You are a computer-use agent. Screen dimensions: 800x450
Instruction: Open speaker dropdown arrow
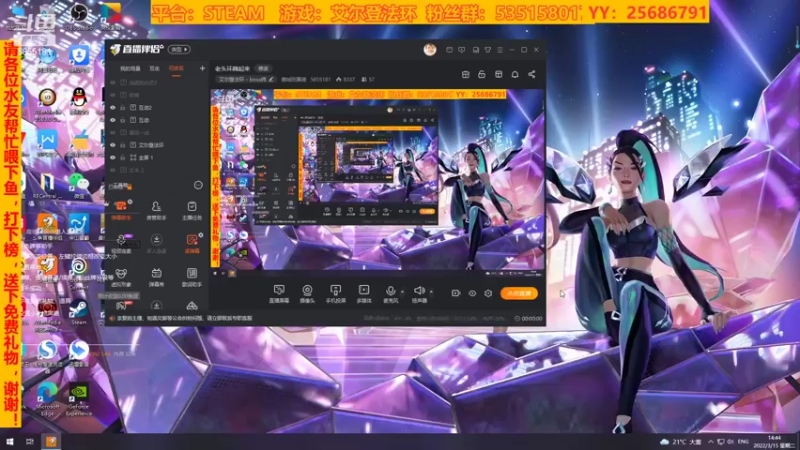click(431, 292)
